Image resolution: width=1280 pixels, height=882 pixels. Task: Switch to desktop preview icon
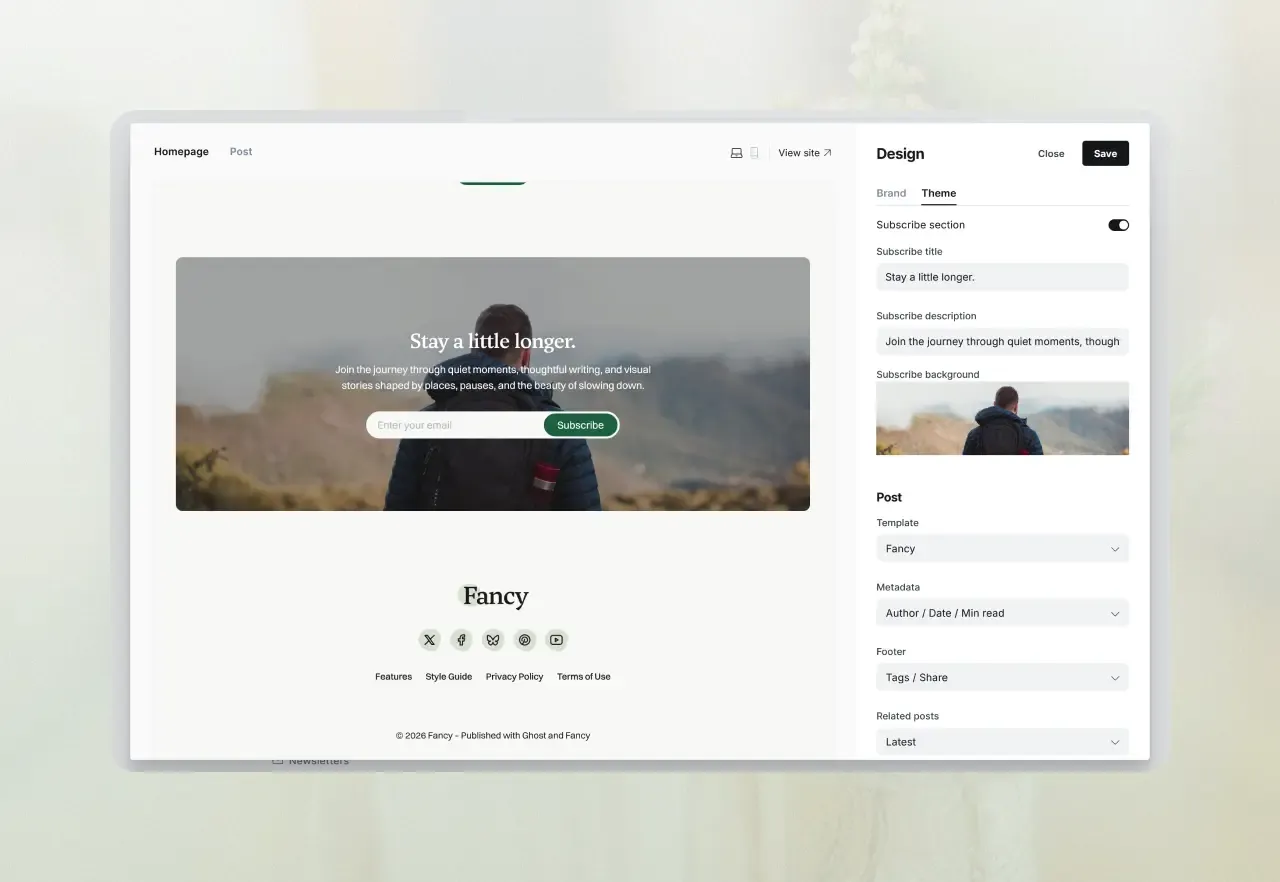pyautogui.click(x=736, y=153)
